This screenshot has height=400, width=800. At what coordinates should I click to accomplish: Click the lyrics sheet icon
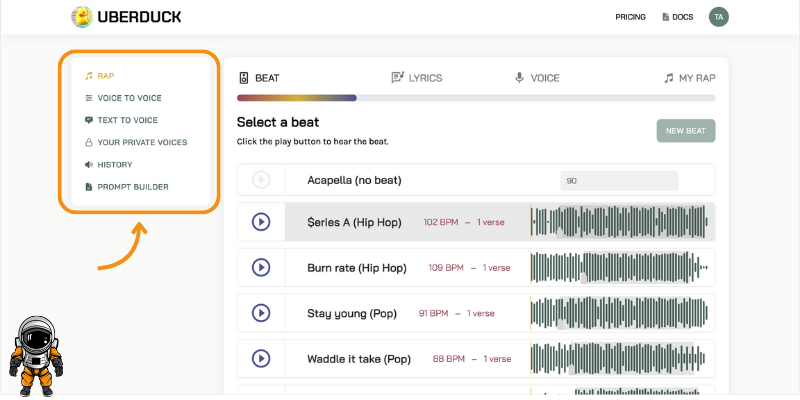point(397,78)
